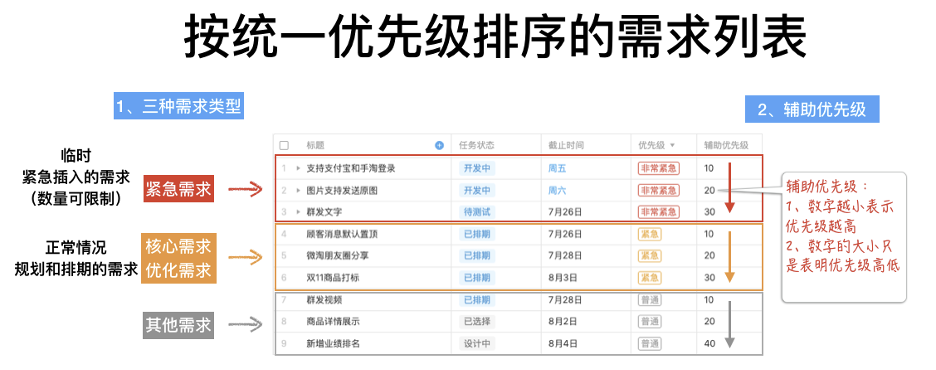Open the task 顾客消息默认置顶
936x370 pixels.
pyautogui.click(x=342, y=234)
